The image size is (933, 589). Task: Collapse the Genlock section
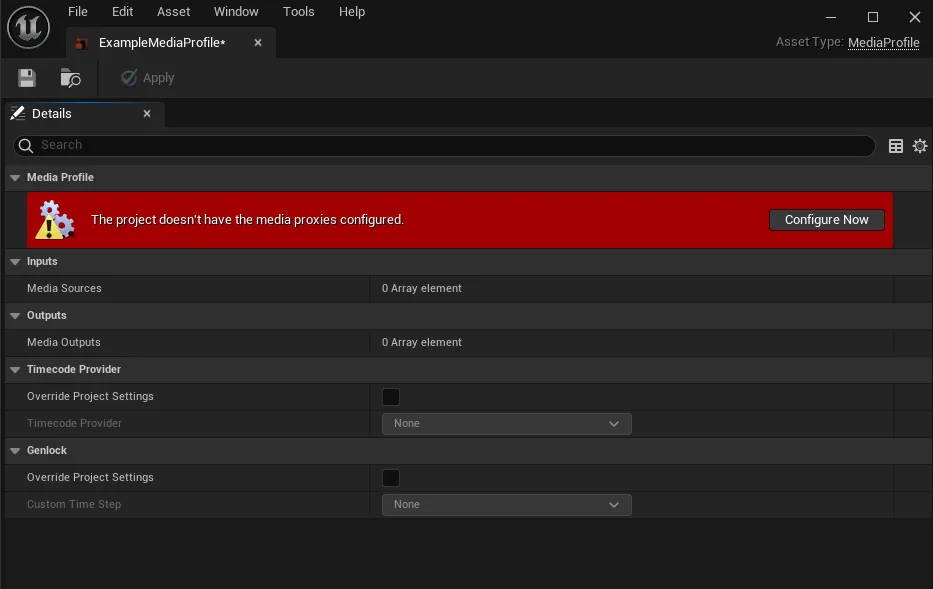(15, 450)
